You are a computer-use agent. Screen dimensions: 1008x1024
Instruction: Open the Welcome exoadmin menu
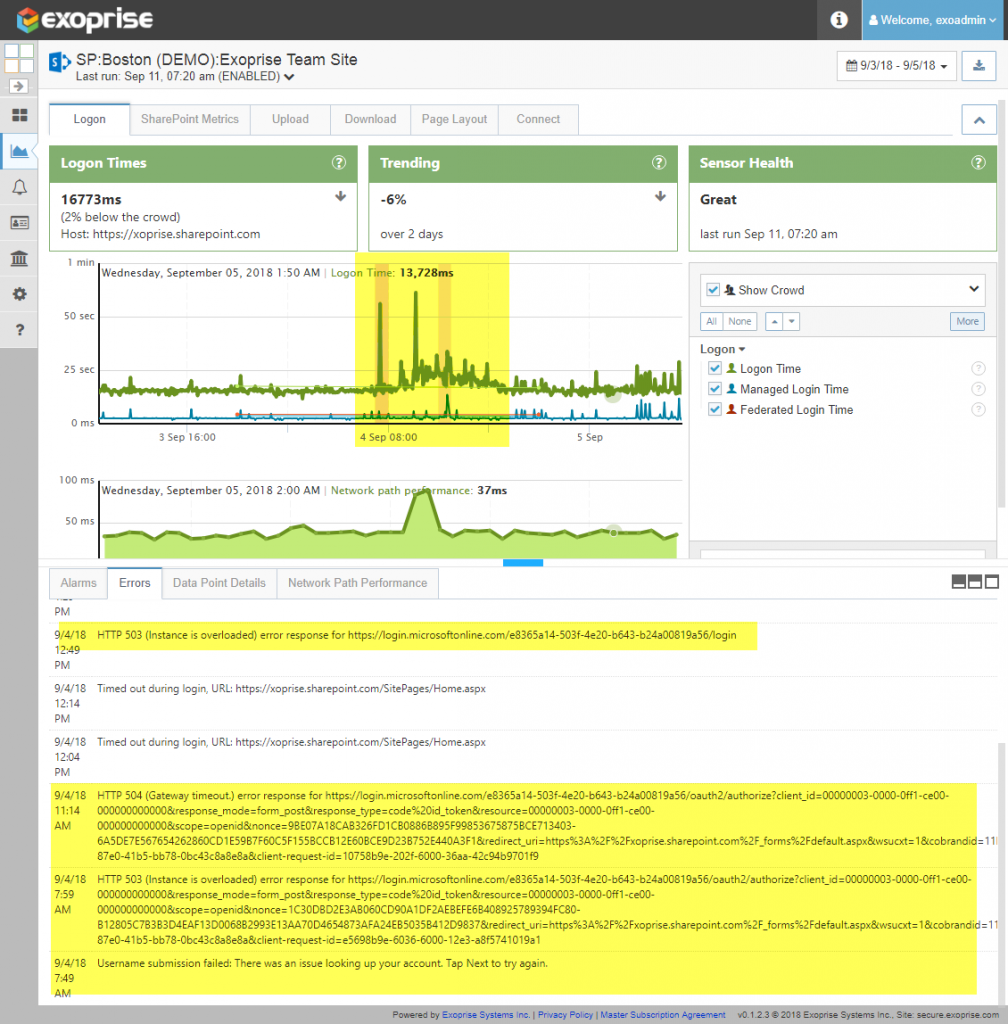933,19
